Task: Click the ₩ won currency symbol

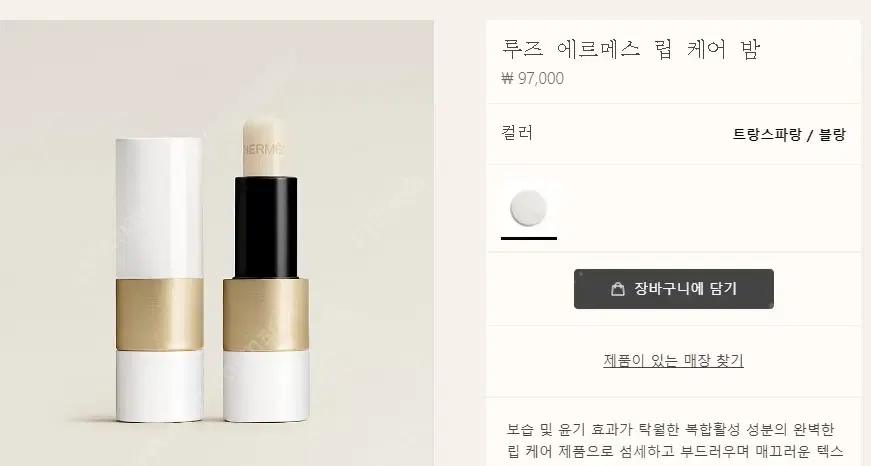Action: click(x=507, y=78)
